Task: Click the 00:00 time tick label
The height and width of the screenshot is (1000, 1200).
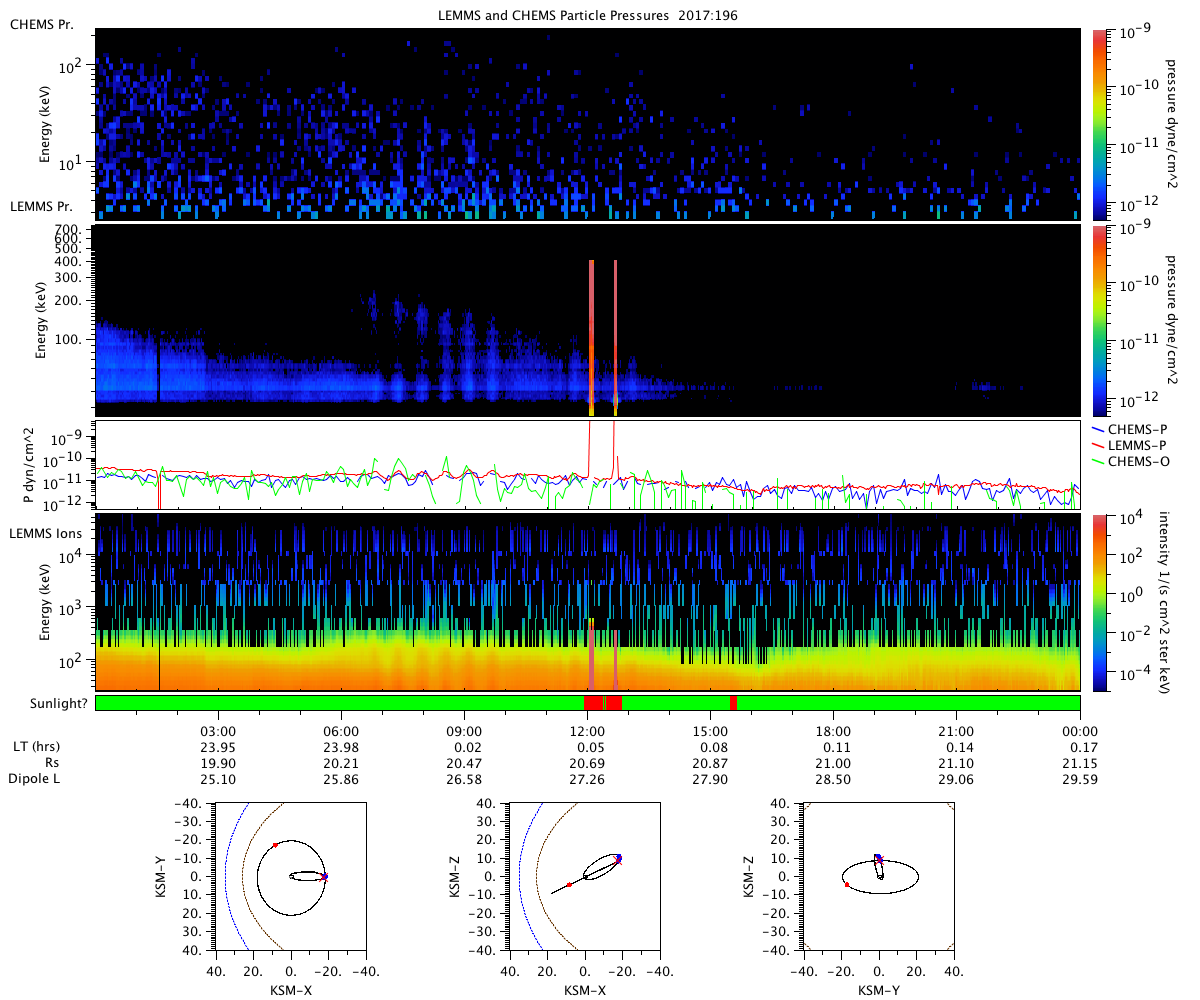Action: (1080, 731)
